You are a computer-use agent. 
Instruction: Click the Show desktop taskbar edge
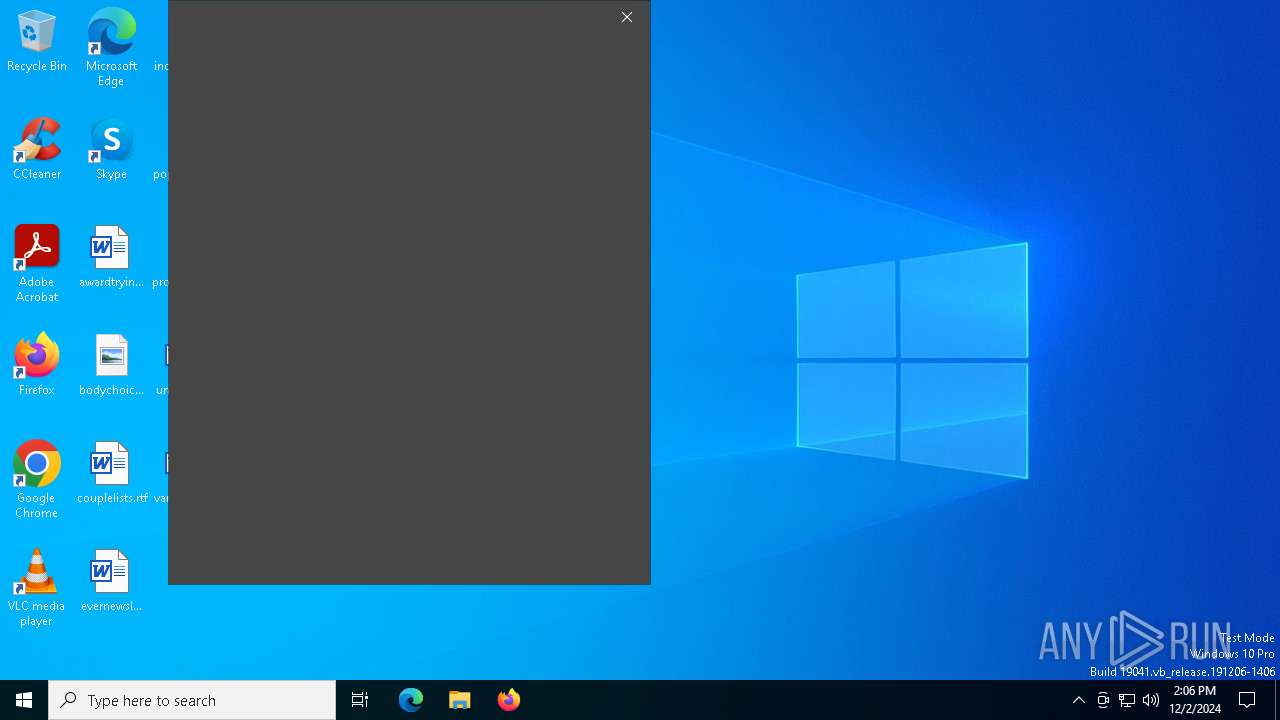click(1277, 700)
